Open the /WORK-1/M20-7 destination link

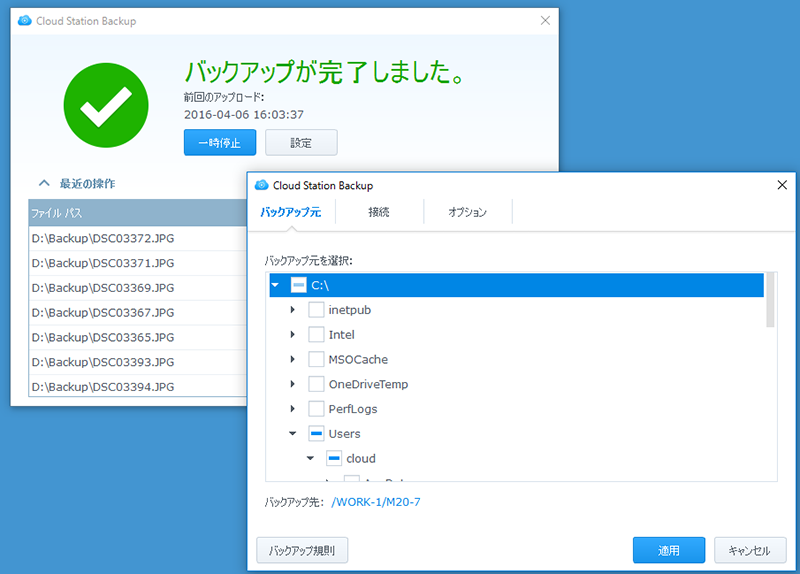pos(376,502)
